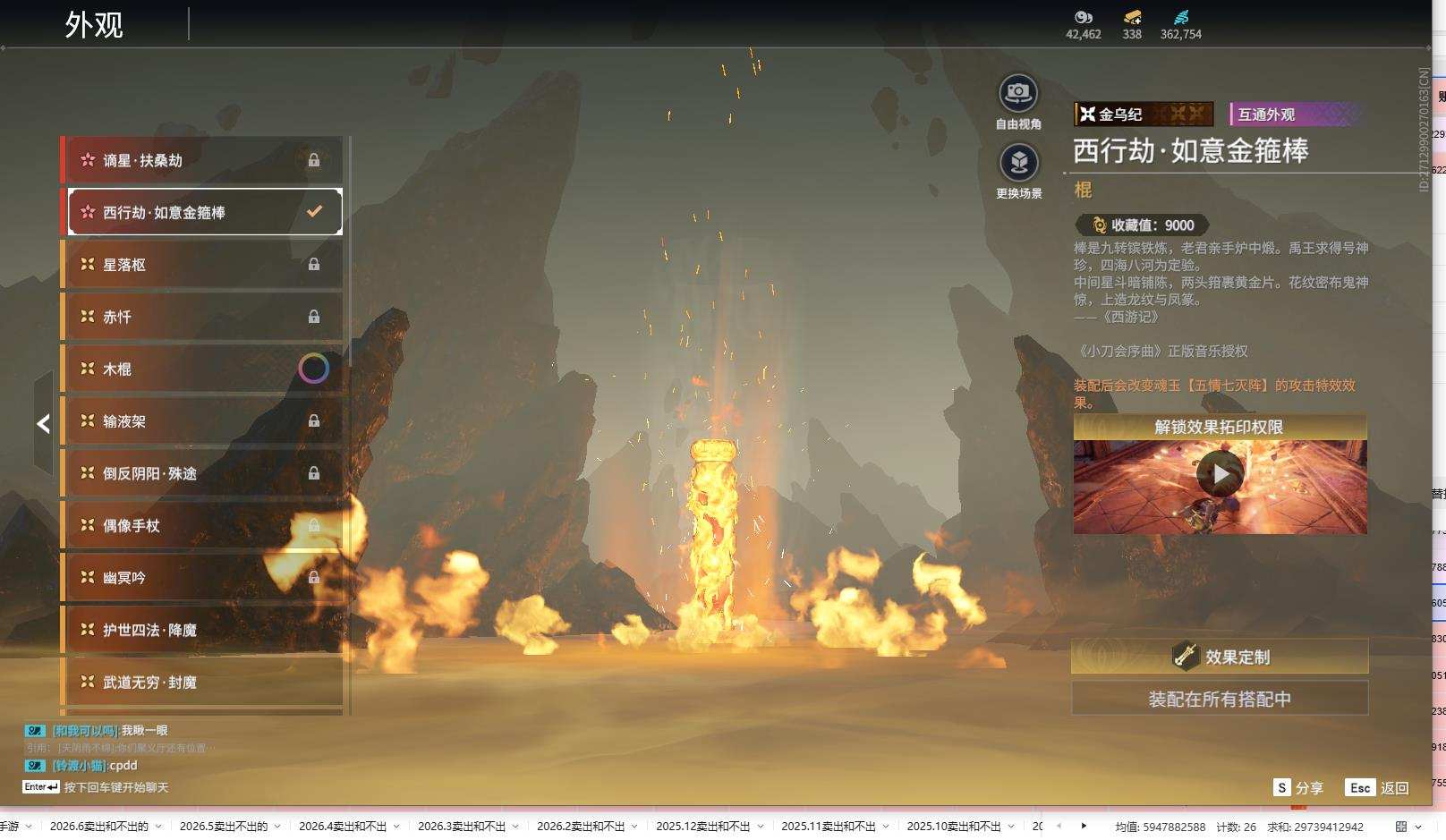Open the 2025.12卖出和不出 sheet tab
The image size is (1446, 840).
703,826
